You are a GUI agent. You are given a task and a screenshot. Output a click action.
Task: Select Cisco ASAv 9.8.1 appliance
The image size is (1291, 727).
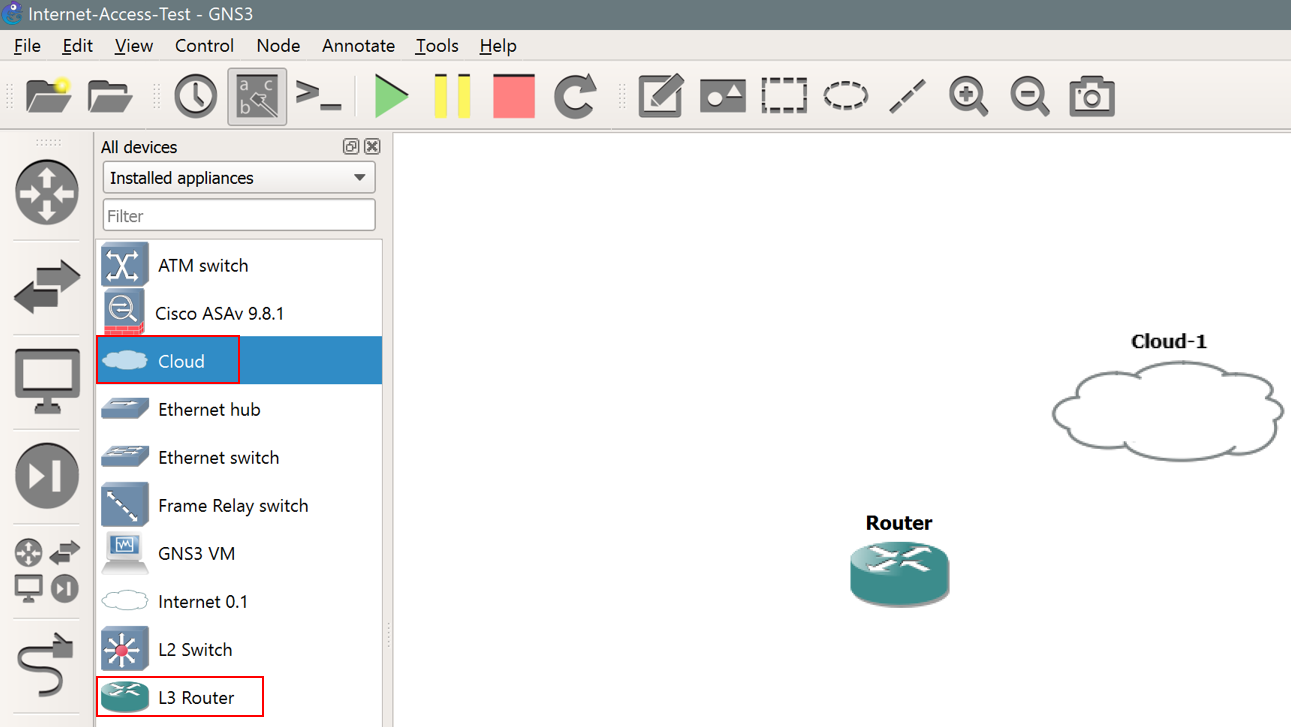pyautogui.click(x=220, y=313)
